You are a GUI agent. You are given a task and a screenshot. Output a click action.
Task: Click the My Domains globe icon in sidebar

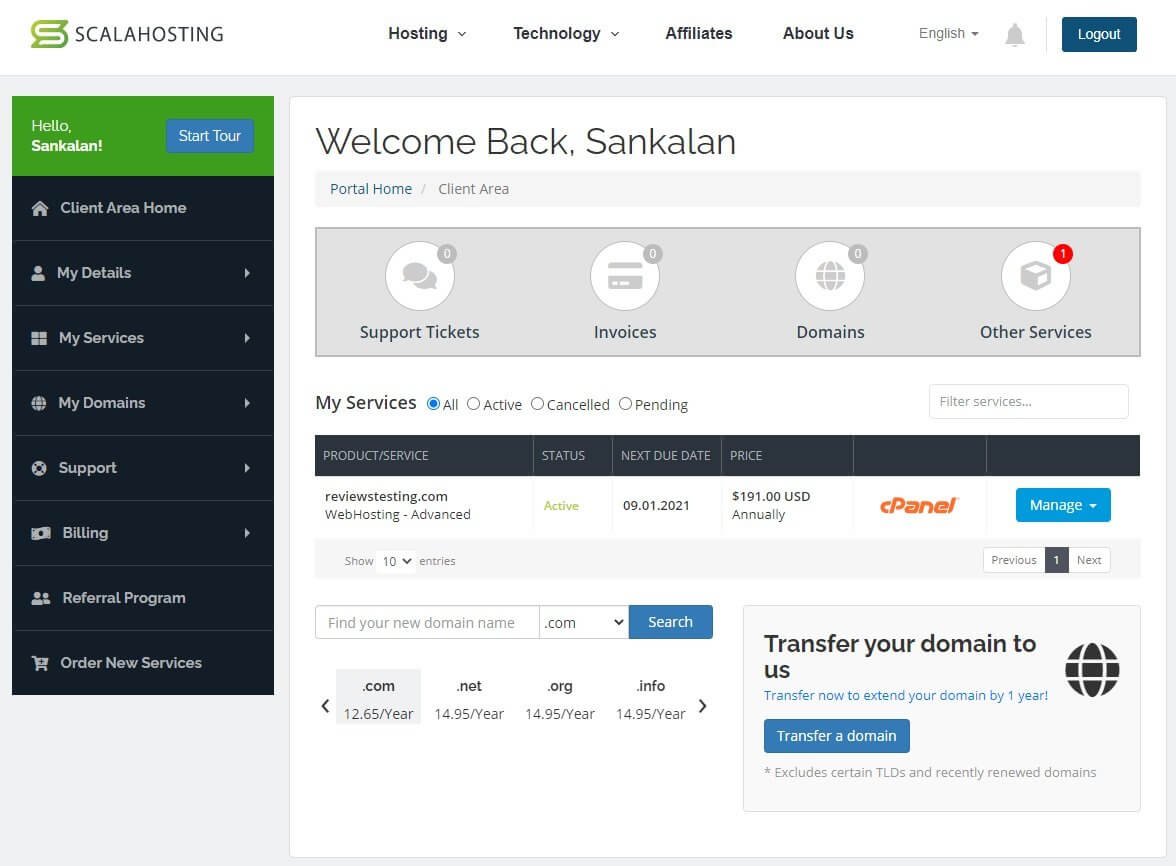coord(39,403)
